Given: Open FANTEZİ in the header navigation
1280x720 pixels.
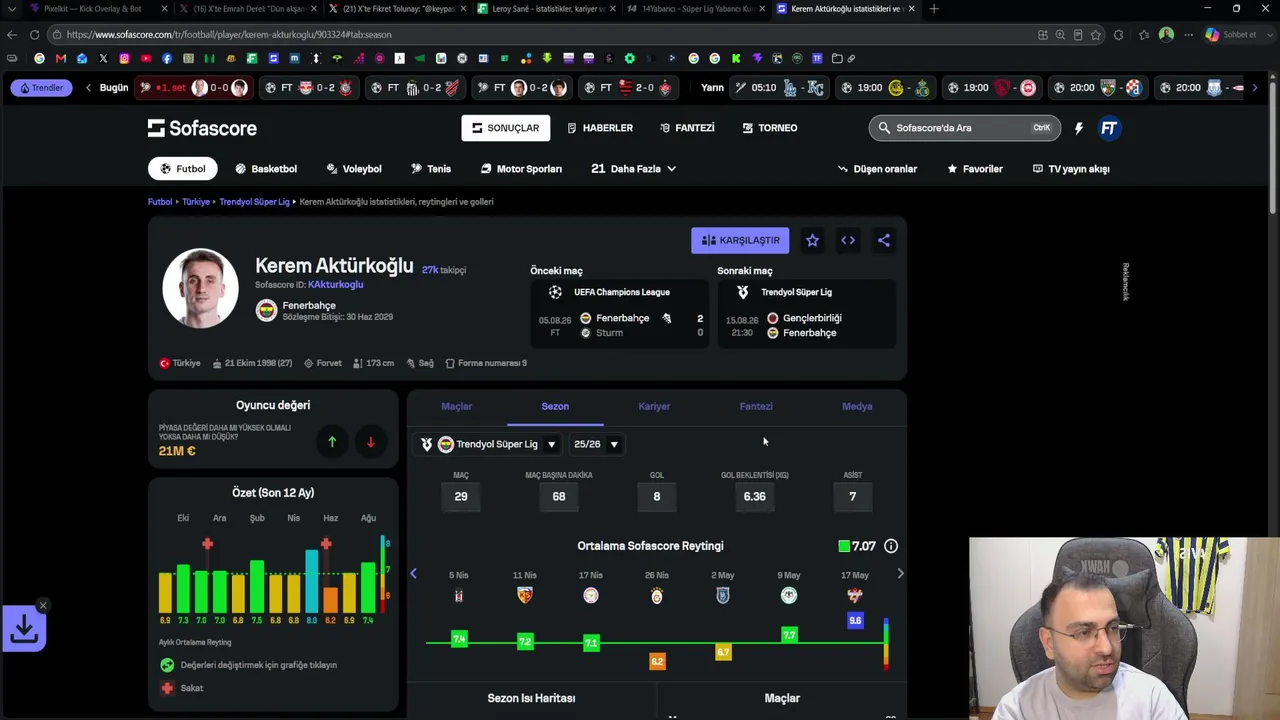Looking at the screenshot, I should click(687, 128).
